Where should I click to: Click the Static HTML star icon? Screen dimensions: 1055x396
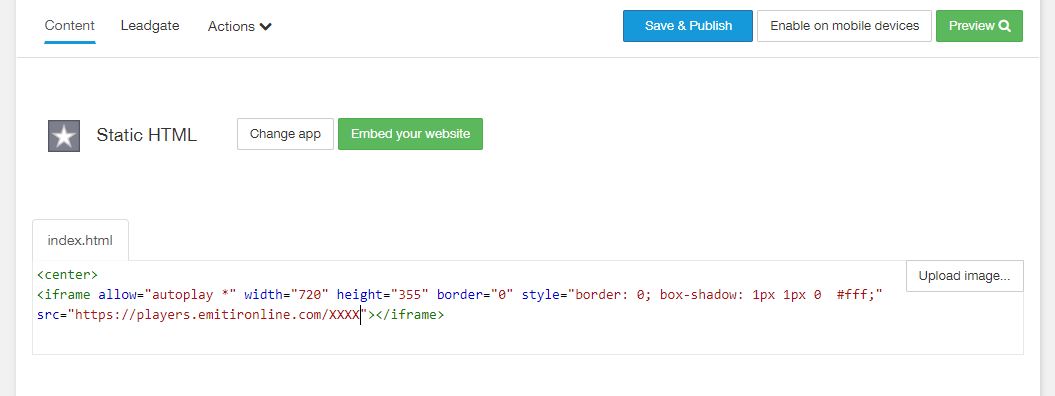(x=64, y=136)
